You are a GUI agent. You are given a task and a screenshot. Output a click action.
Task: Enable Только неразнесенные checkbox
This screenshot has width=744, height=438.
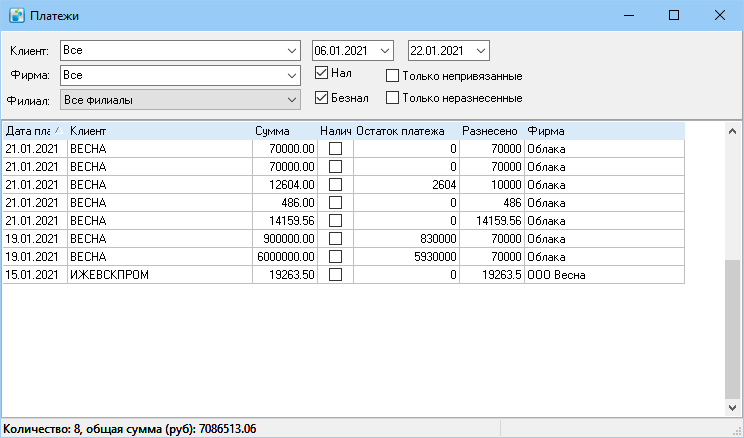[x=392, y=98]
